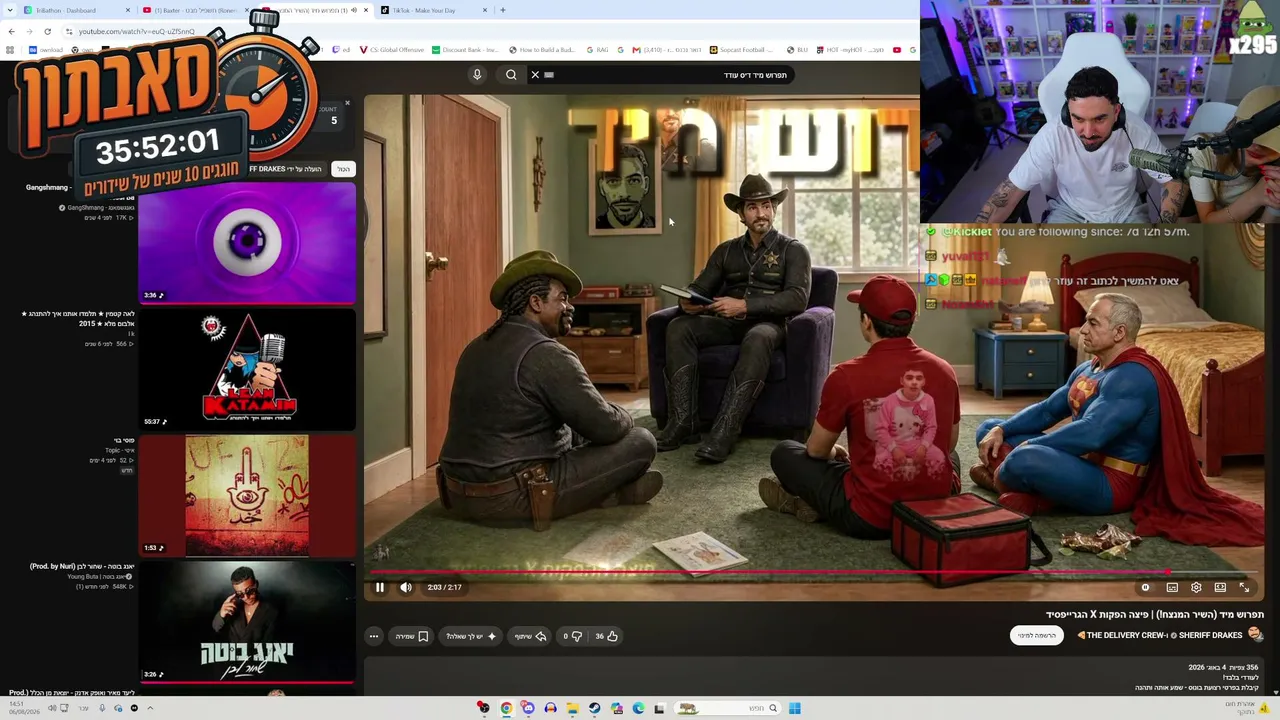Screen dimensions: 1280x720
Task: Open Steam from the taskbar
Action: pos(594,708)
